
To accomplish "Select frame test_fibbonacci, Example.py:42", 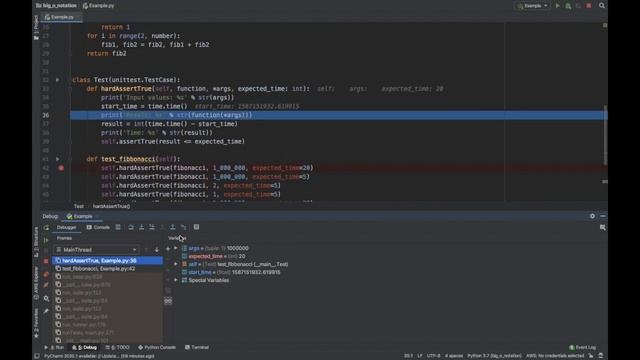I will 108,269.
